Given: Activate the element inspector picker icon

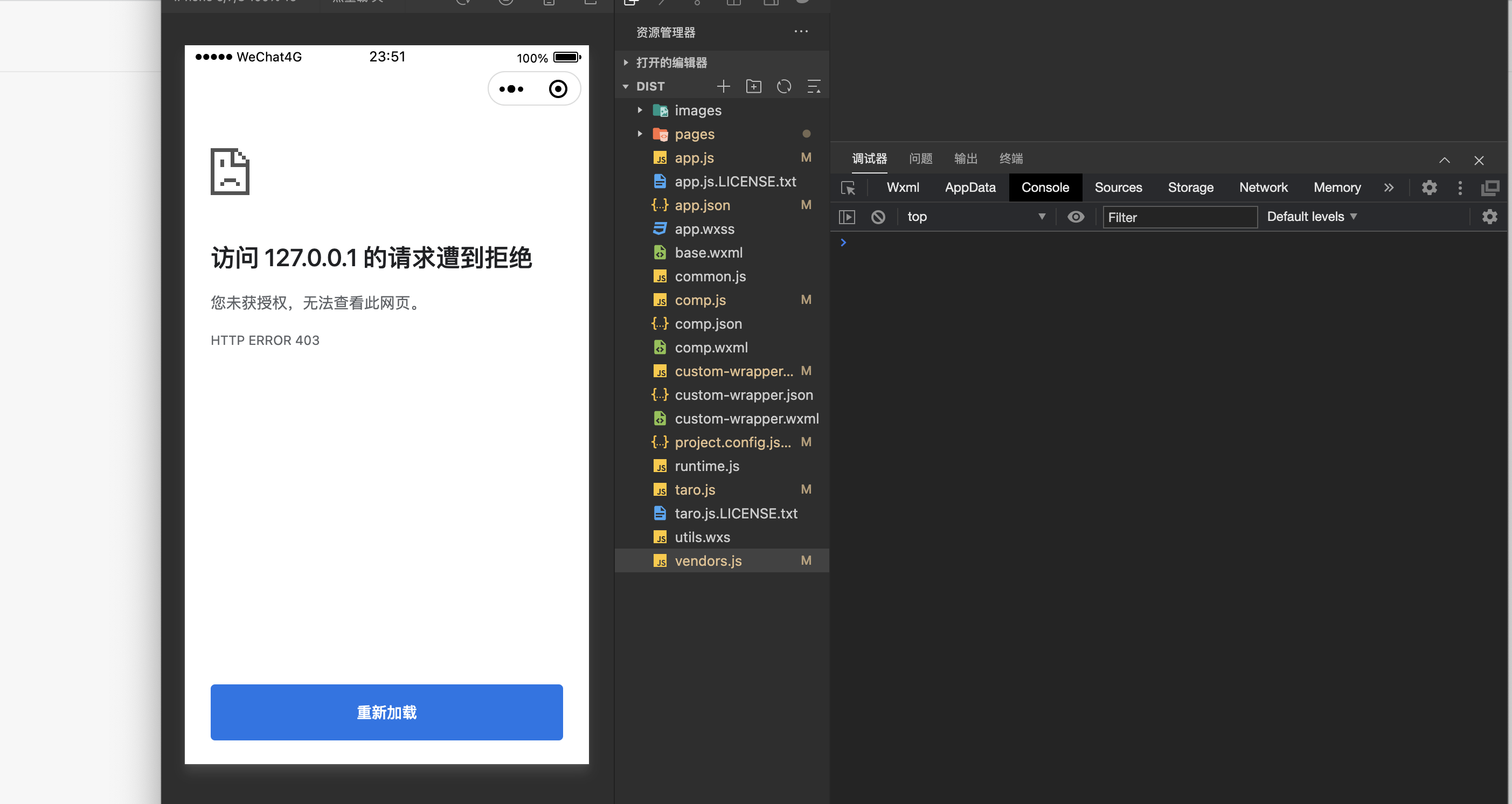Looking at the screenshot, I should coord(848,188).
